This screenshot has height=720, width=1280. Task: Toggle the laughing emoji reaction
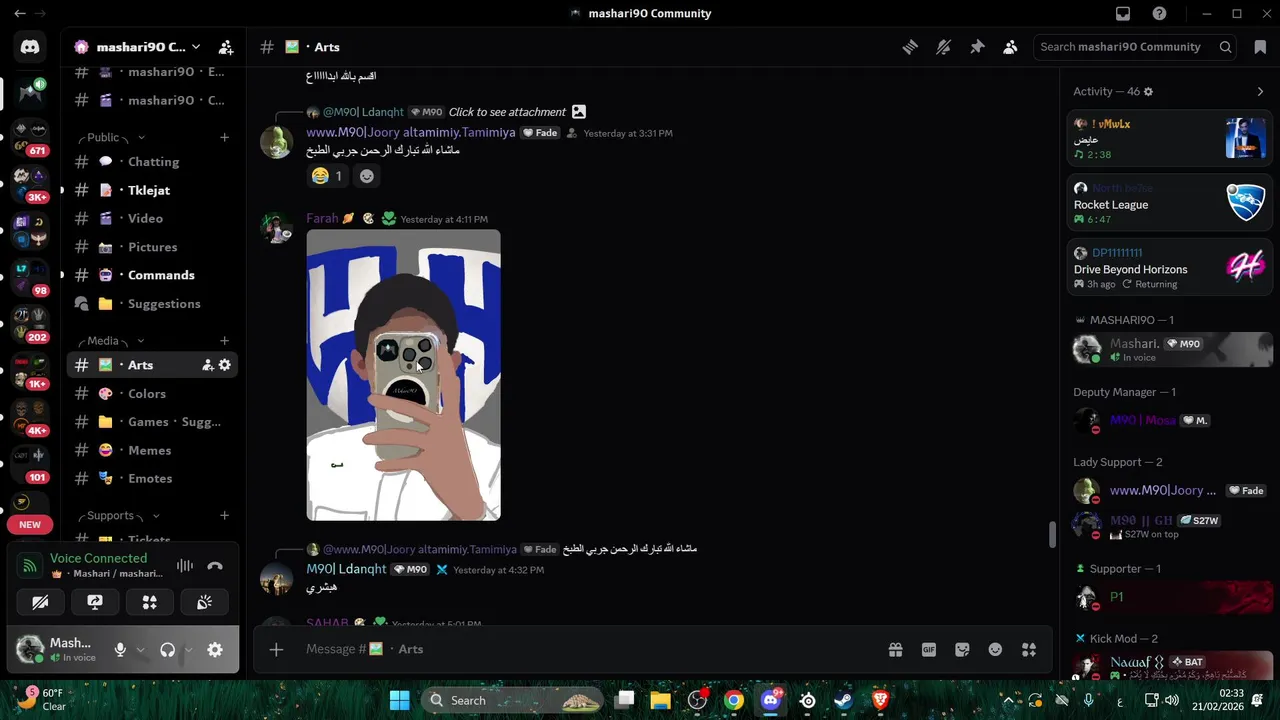pyautogui.click(x=327, y=176)
